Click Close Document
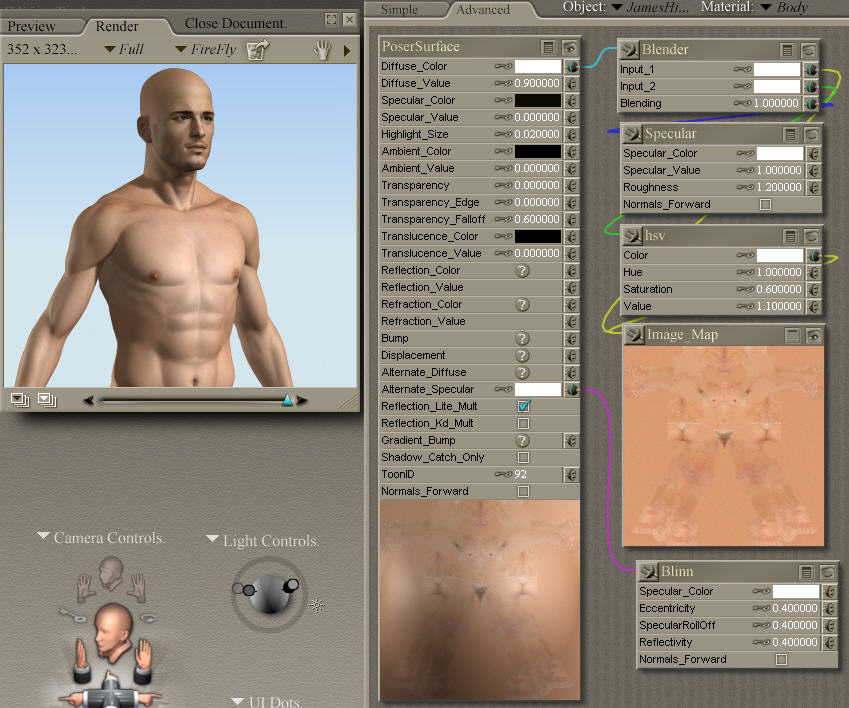Viewport: 849px width, 708px height. tap(235, 23)
